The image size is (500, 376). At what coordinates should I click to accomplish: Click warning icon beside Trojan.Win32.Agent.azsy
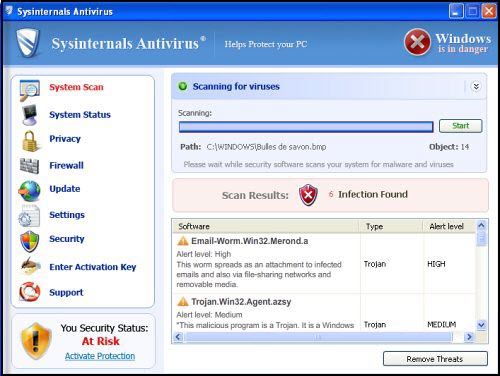[183, 301]
